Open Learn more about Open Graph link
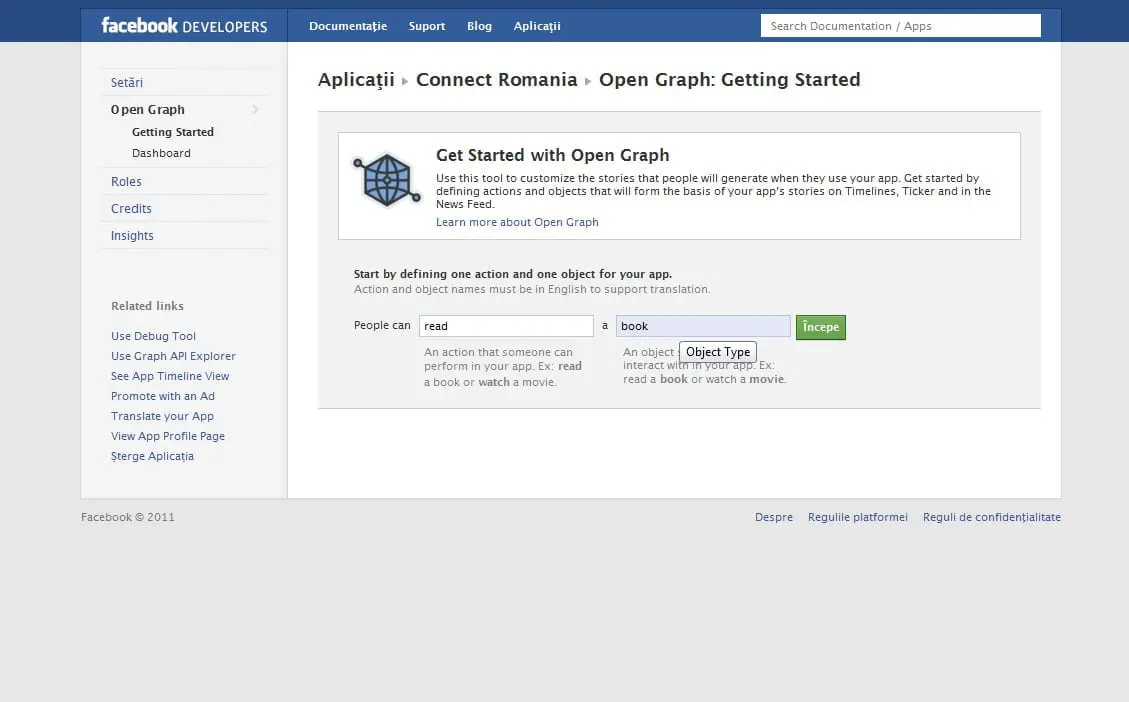Image resolution: width=1129 pixels, height=702 pixels. coord(517,222)
